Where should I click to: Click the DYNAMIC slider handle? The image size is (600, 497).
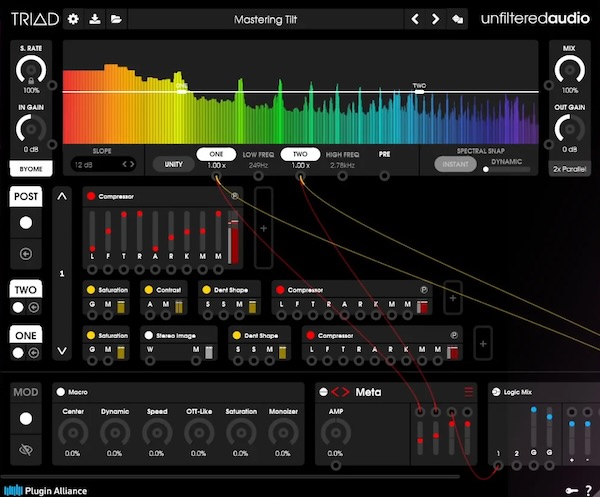click(486, 169)
